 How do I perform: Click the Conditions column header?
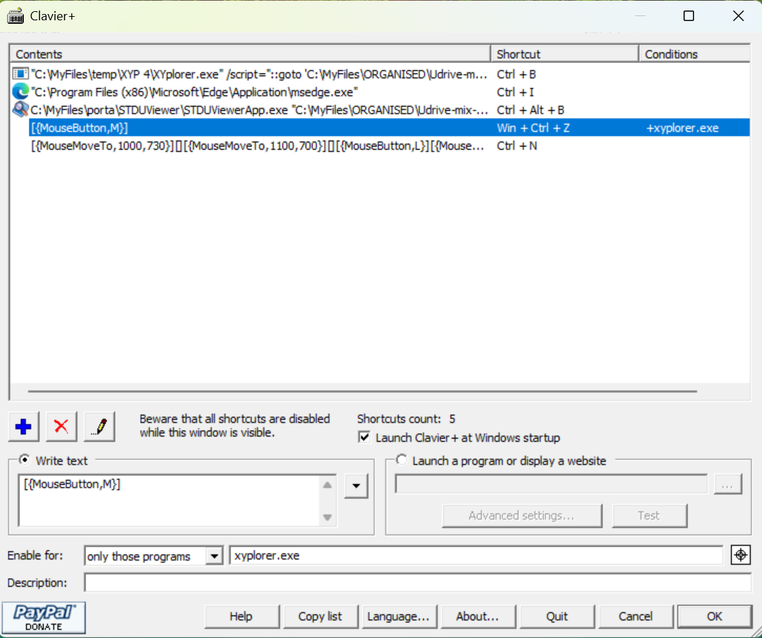coord(693,54)
